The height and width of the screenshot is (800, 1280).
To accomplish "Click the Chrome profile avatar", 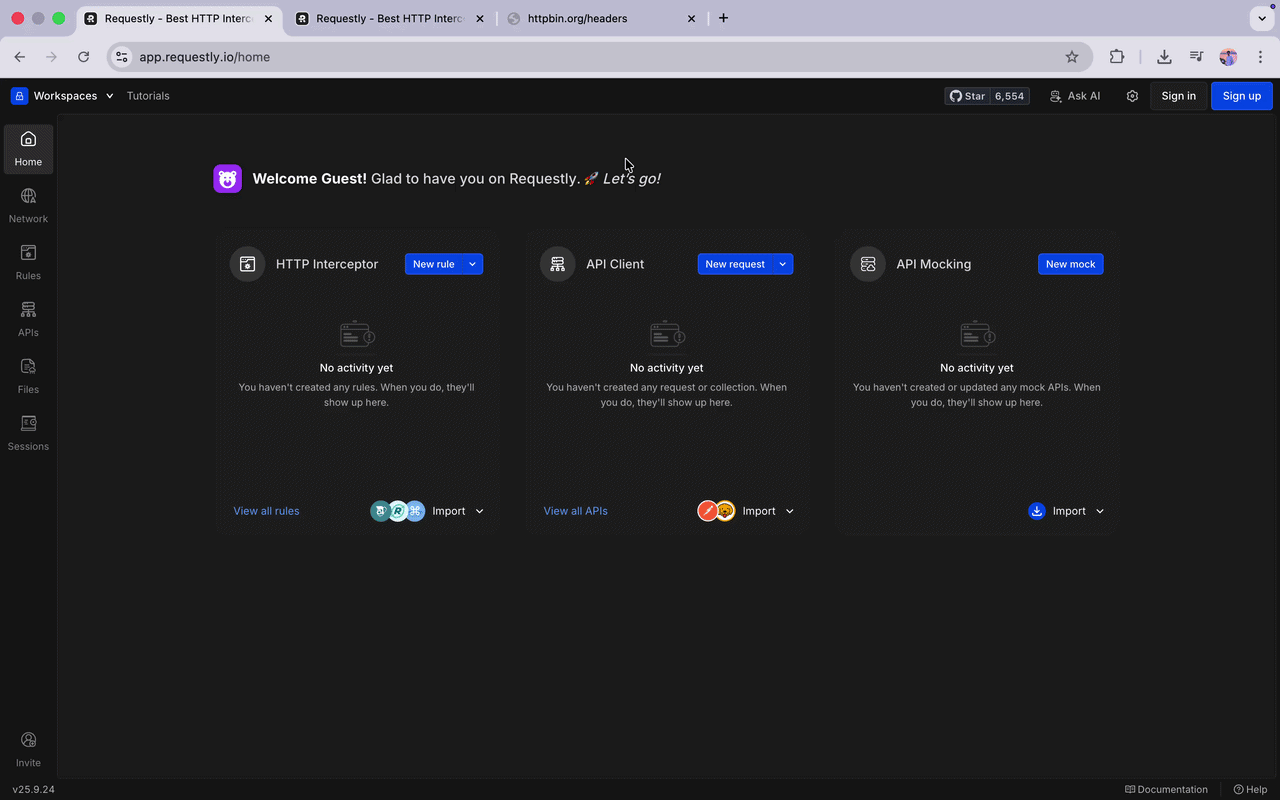I will click(x=1228, y=57).
